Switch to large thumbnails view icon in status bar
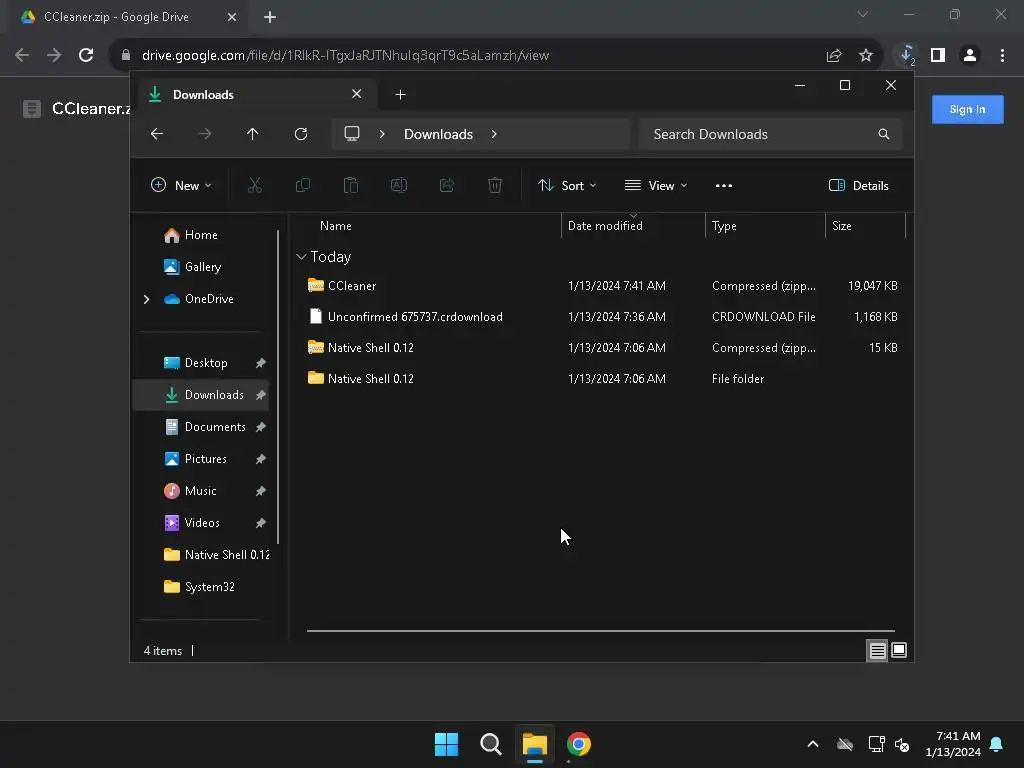 coord(899,650)
